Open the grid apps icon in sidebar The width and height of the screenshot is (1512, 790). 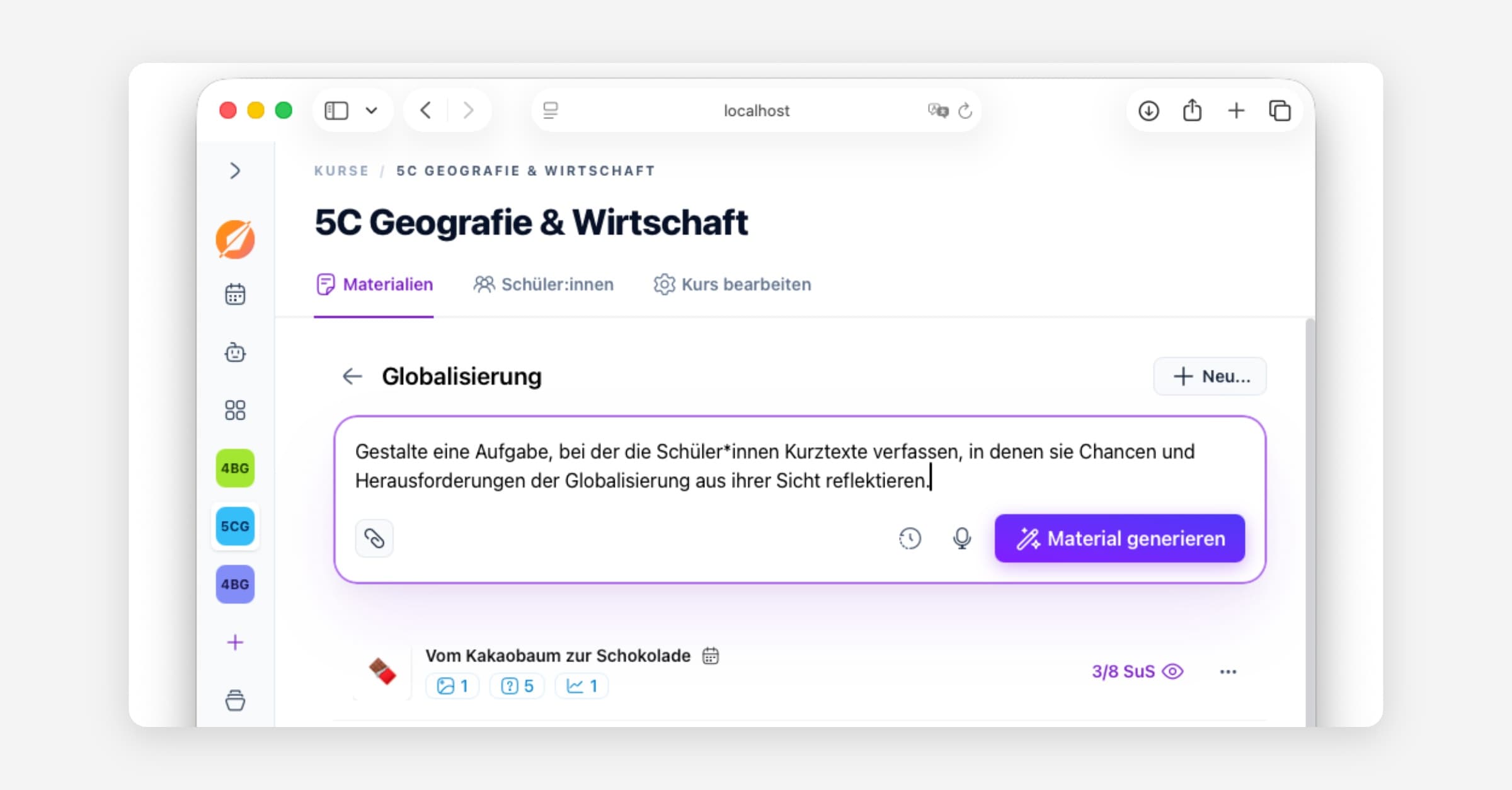(x=235, y=410)
